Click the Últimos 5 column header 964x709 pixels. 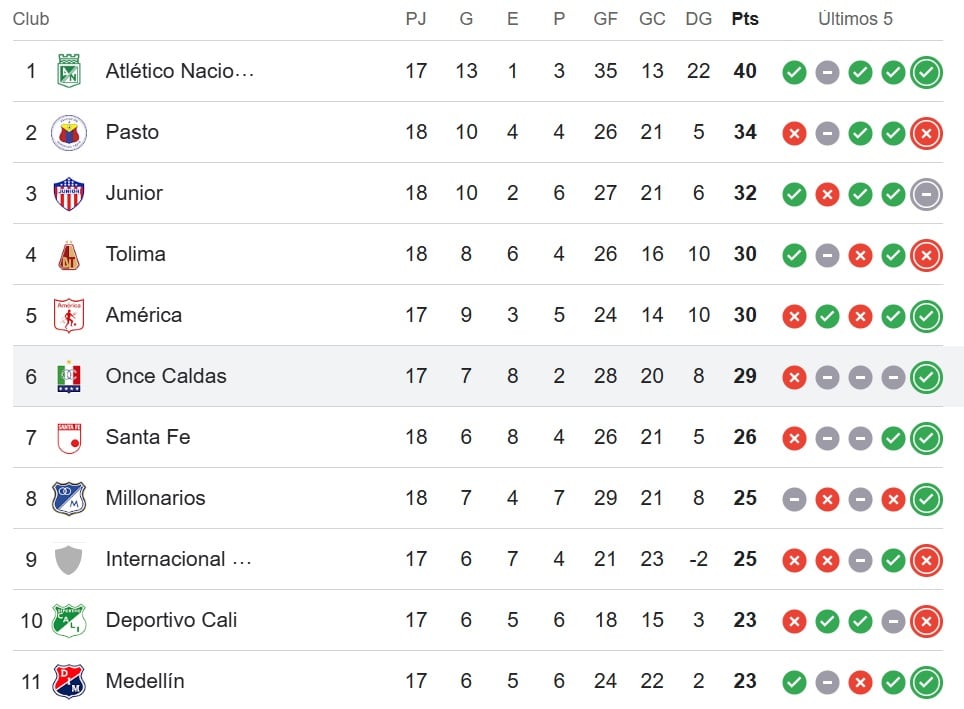856,18
